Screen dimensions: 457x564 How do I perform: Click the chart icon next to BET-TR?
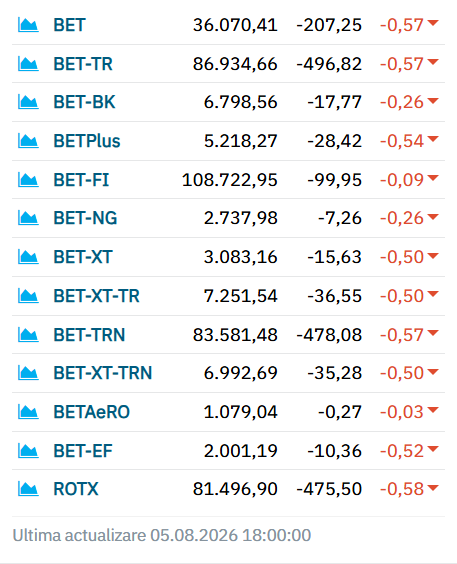(28, 64)
